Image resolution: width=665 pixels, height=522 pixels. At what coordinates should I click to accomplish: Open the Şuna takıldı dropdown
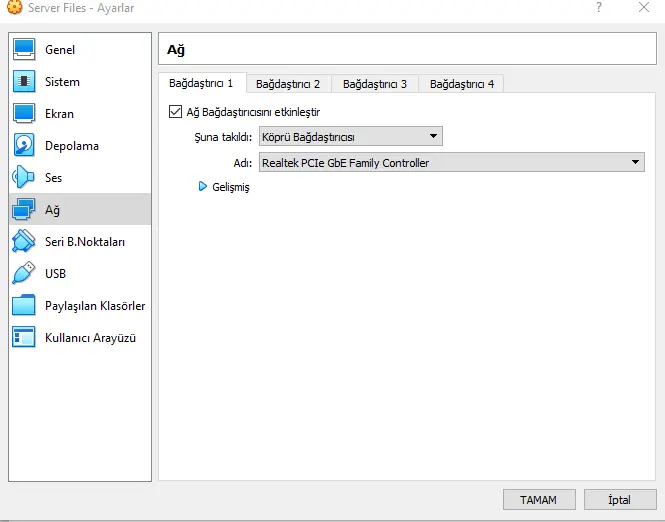(350, 136)
